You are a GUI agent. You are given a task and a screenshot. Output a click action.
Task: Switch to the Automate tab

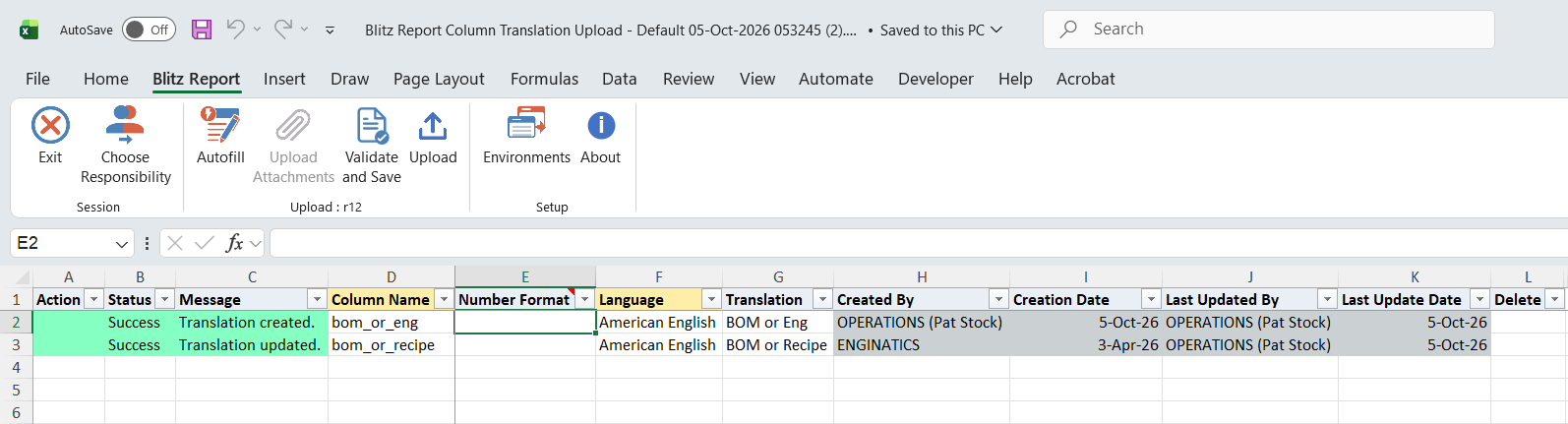pyautogui.click(x=836, y=79)
